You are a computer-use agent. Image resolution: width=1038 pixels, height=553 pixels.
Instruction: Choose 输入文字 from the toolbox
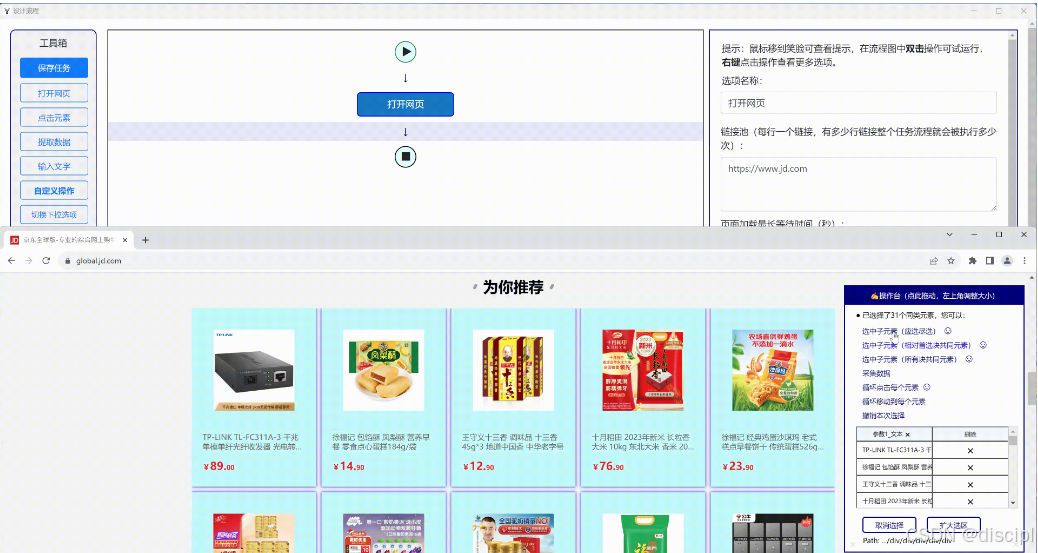point(54,166)
